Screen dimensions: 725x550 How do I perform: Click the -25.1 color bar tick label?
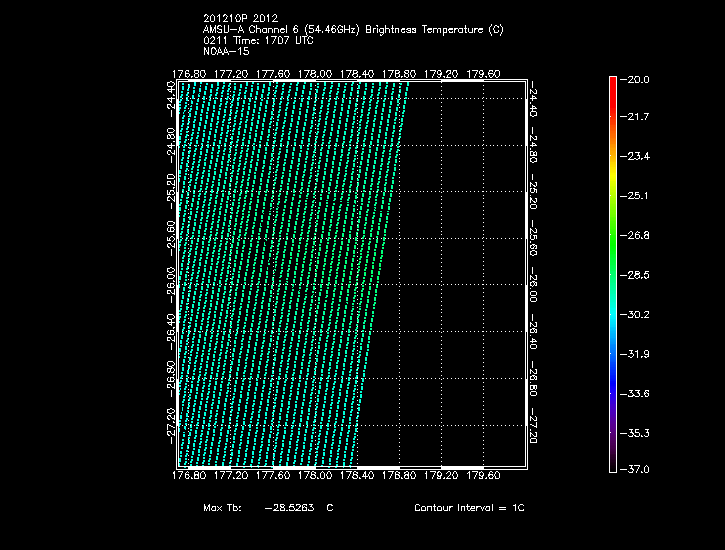click(637, 196)
